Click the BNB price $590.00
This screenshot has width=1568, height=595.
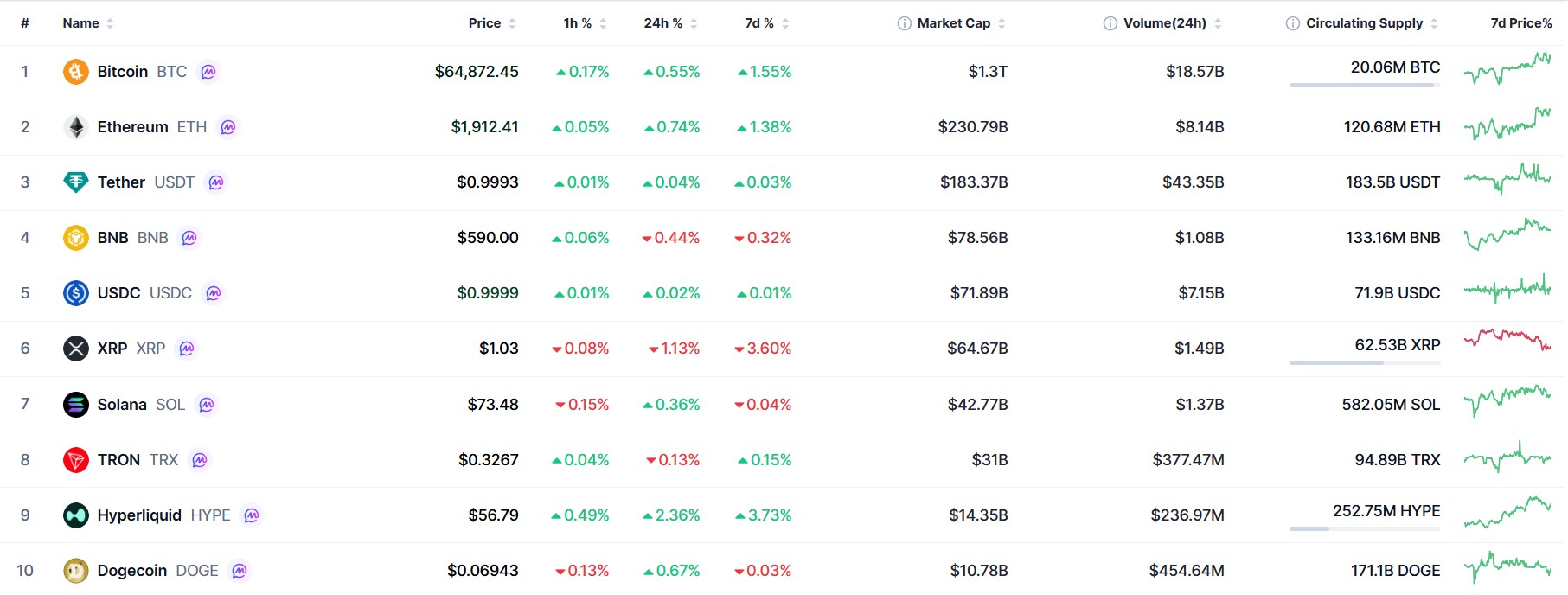[488, 238]
